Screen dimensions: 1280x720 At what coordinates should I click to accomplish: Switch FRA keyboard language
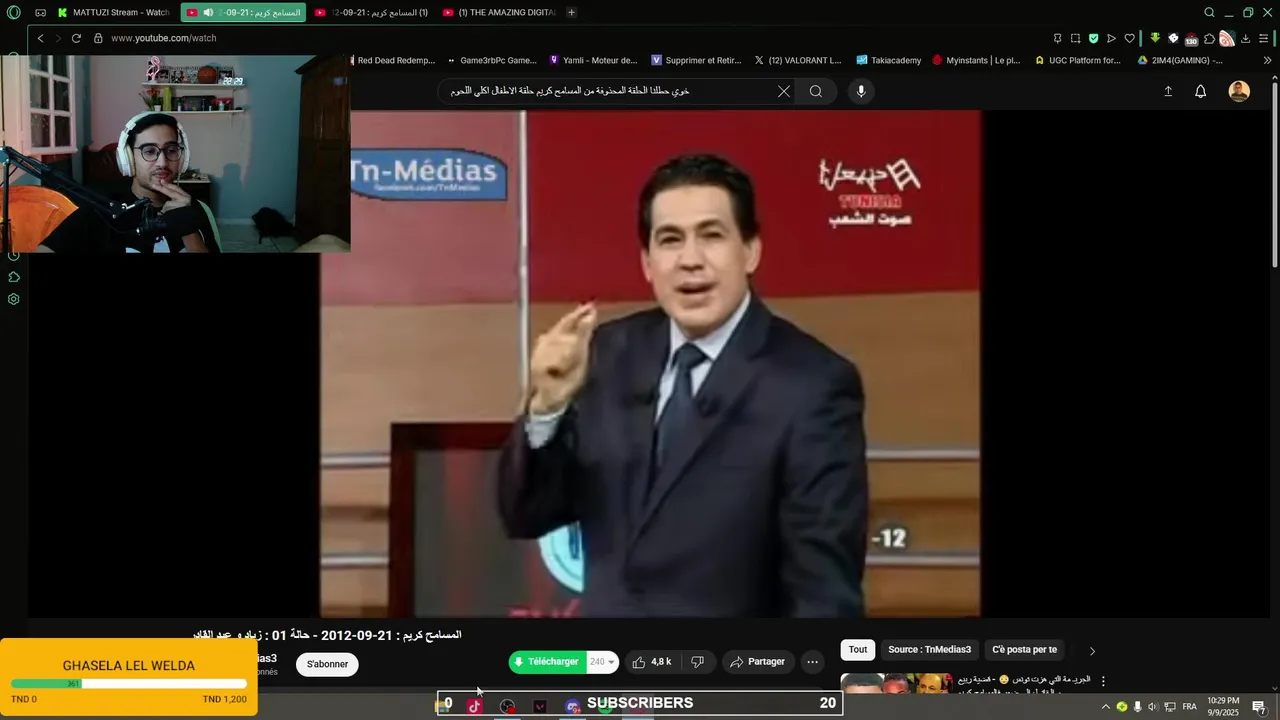[1190, 706]
